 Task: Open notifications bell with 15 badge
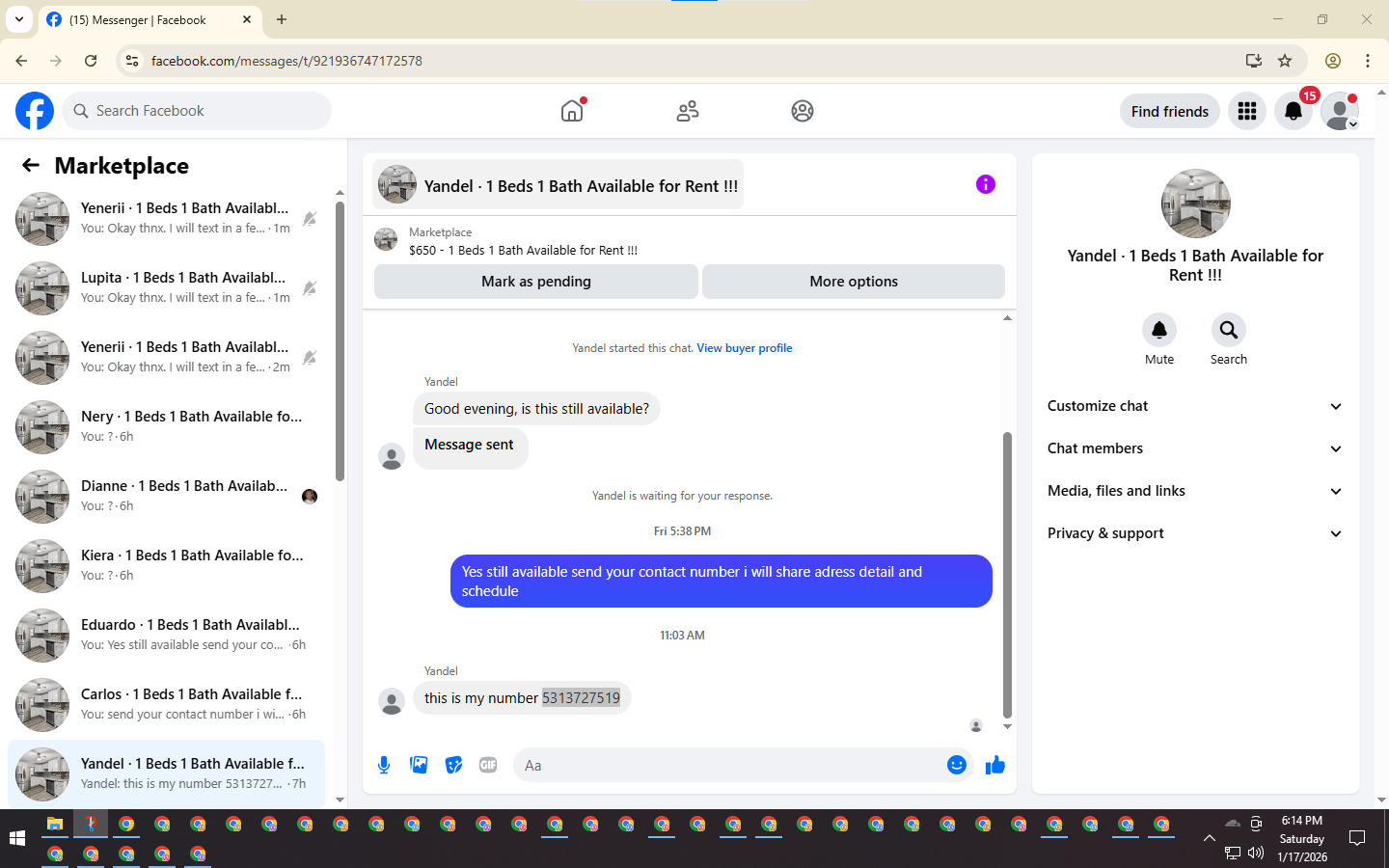click(x=1294, y=111)
